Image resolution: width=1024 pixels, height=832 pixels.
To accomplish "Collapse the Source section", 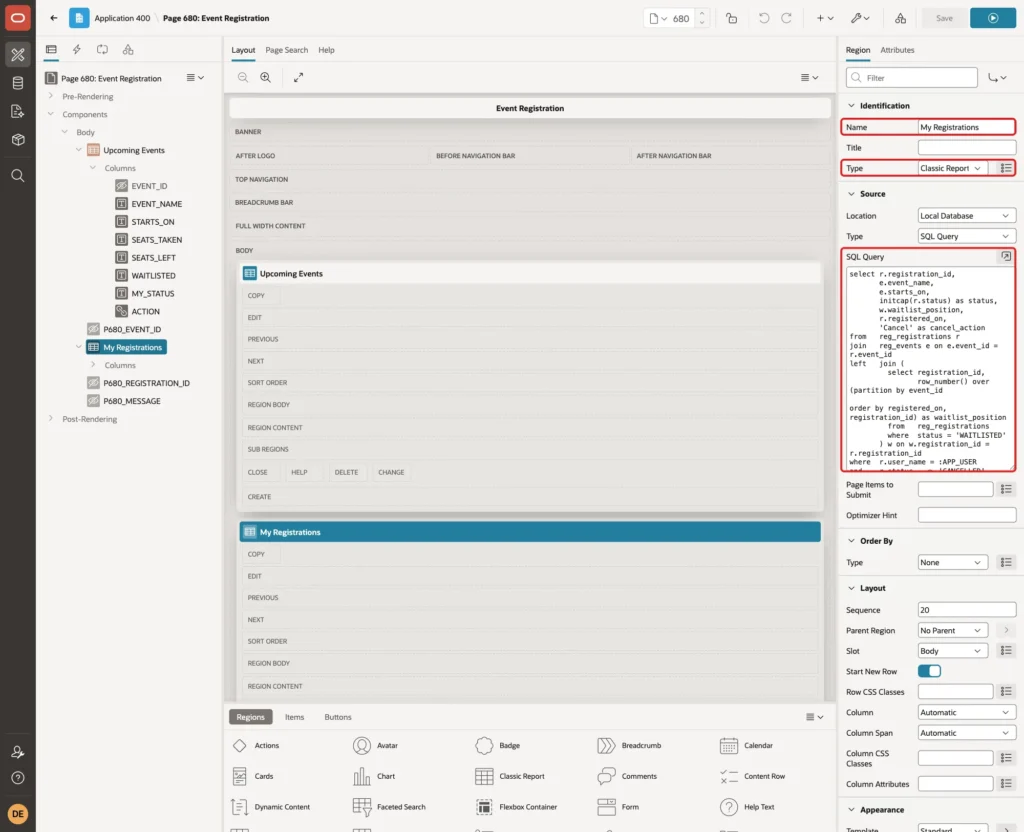I will [851, 194].
